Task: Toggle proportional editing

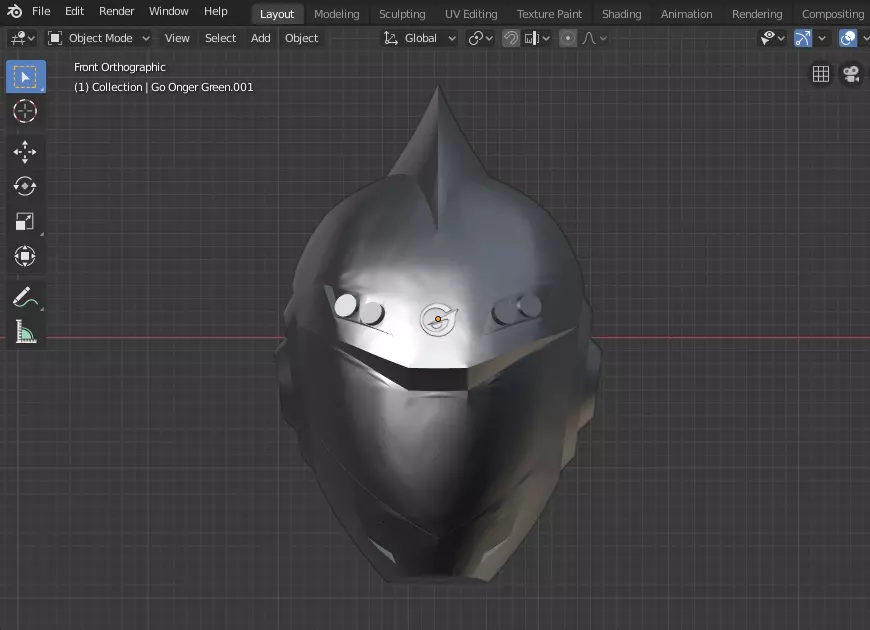Action: point(568,38)
